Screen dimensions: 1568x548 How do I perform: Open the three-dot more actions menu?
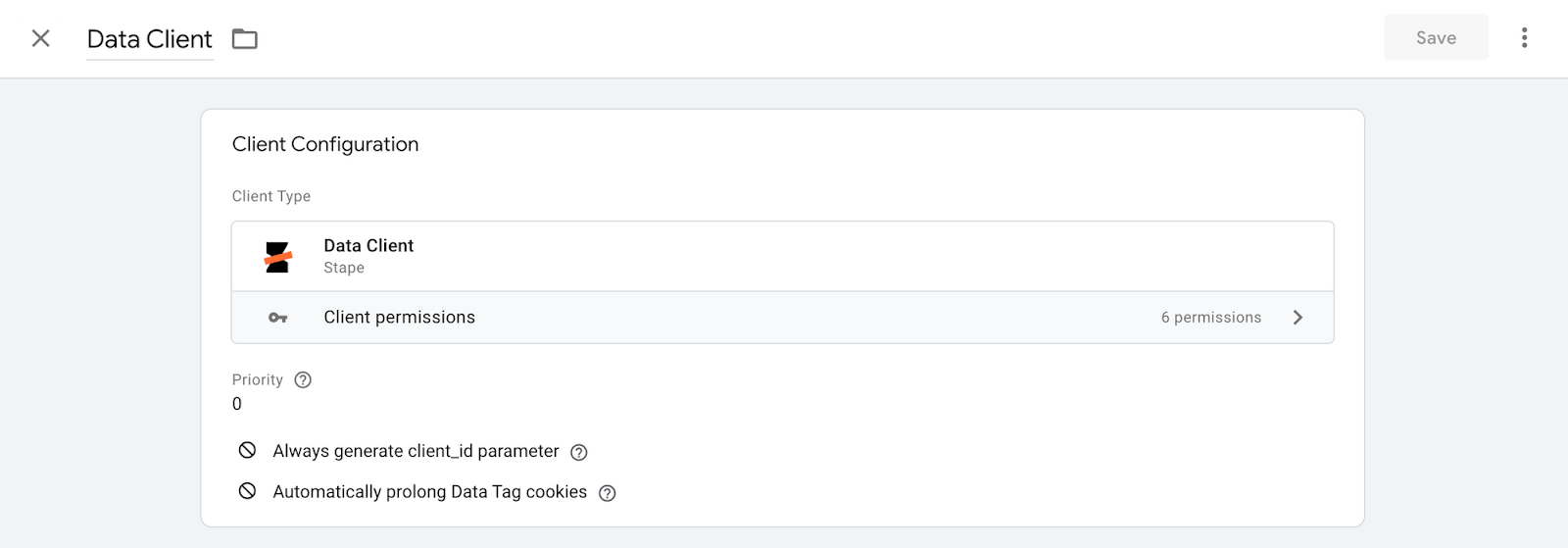click(x=1524, y=38)
